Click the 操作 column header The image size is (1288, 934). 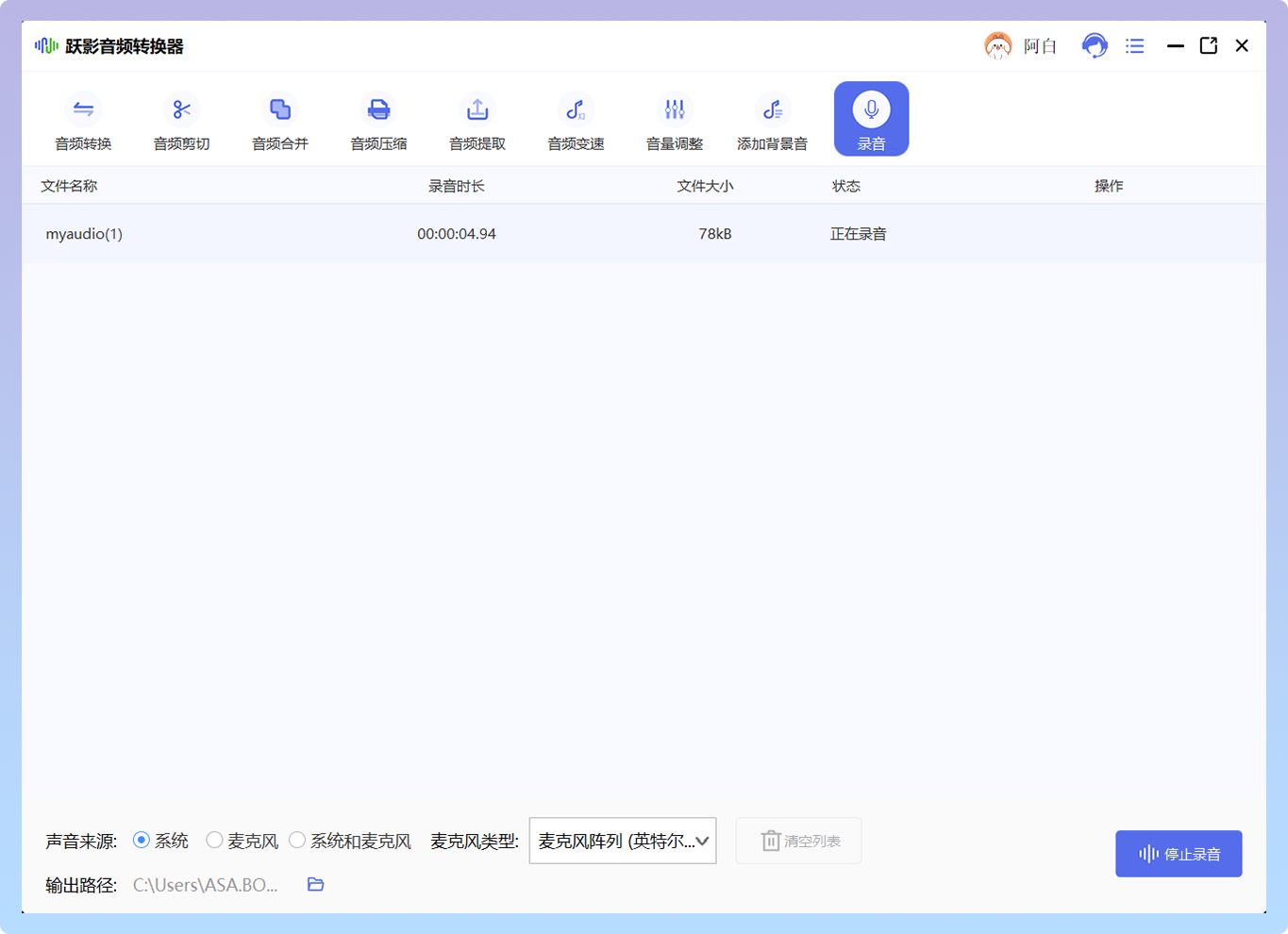(x=1109, y=186)
